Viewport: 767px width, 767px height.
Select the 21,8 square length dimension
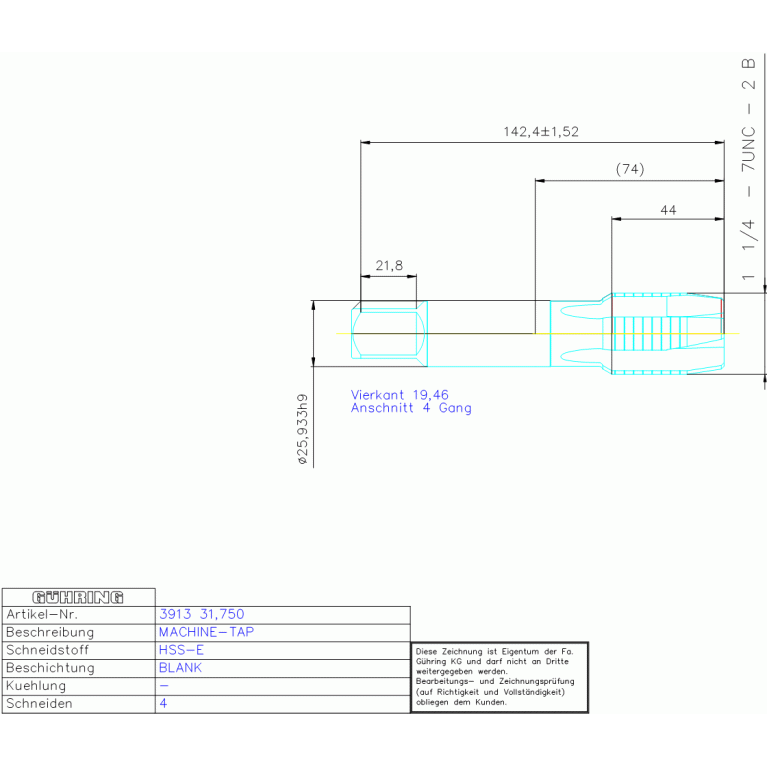(x=389, y=266)
